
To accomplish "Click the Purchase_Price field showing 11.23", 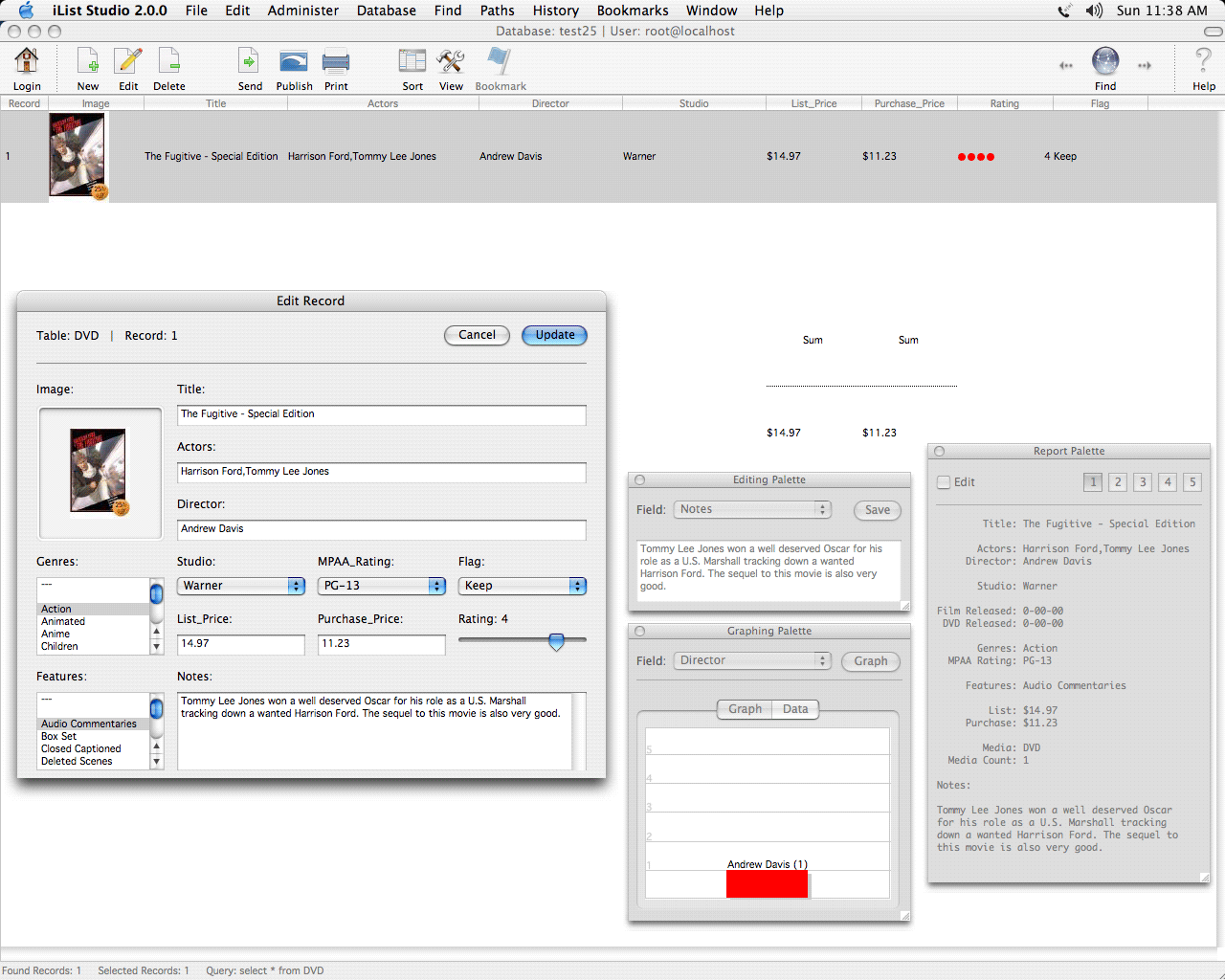I will [382, 644].
